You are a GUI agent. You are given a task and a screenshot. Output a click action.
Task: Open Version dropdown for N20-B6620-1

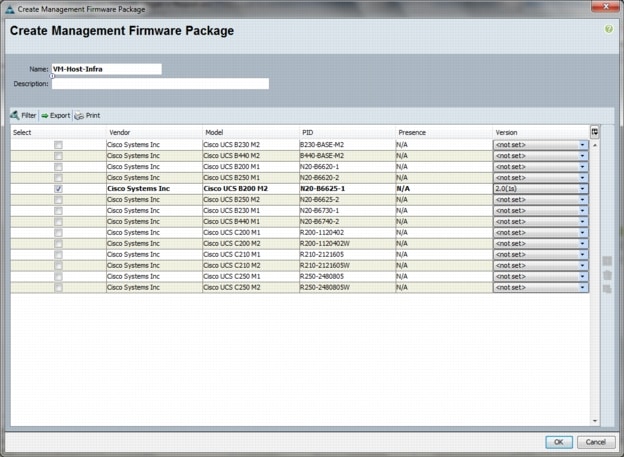540,167
